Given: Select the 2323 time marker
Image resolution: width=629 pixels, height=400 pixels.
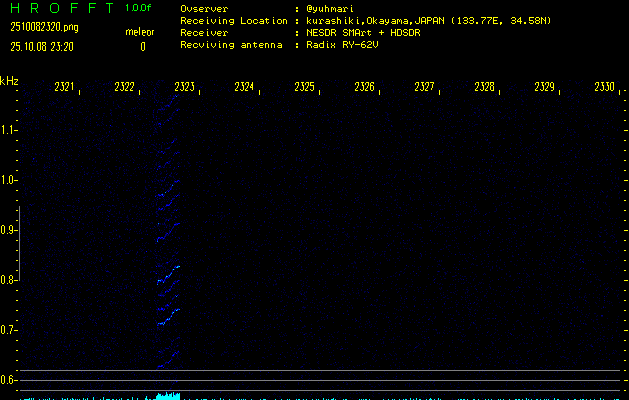Looking at the screenshot, I should 184,88.
